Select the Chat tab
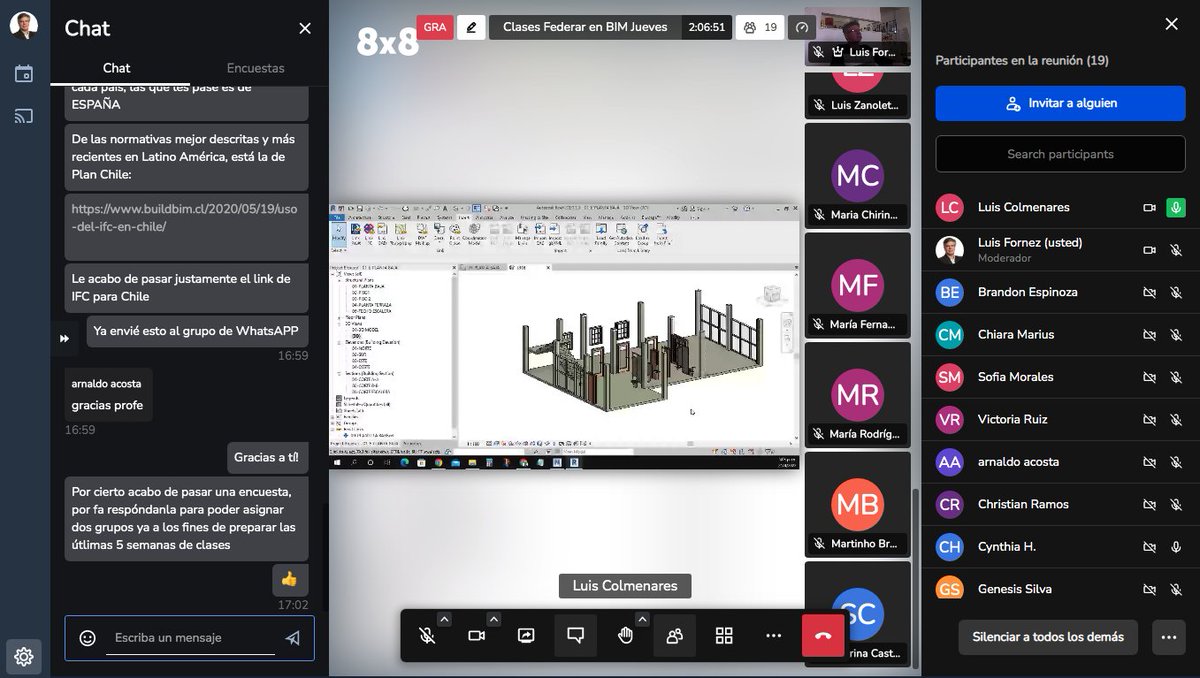Viewport: 1200px width, 678px height. click(x=117, y=68)
